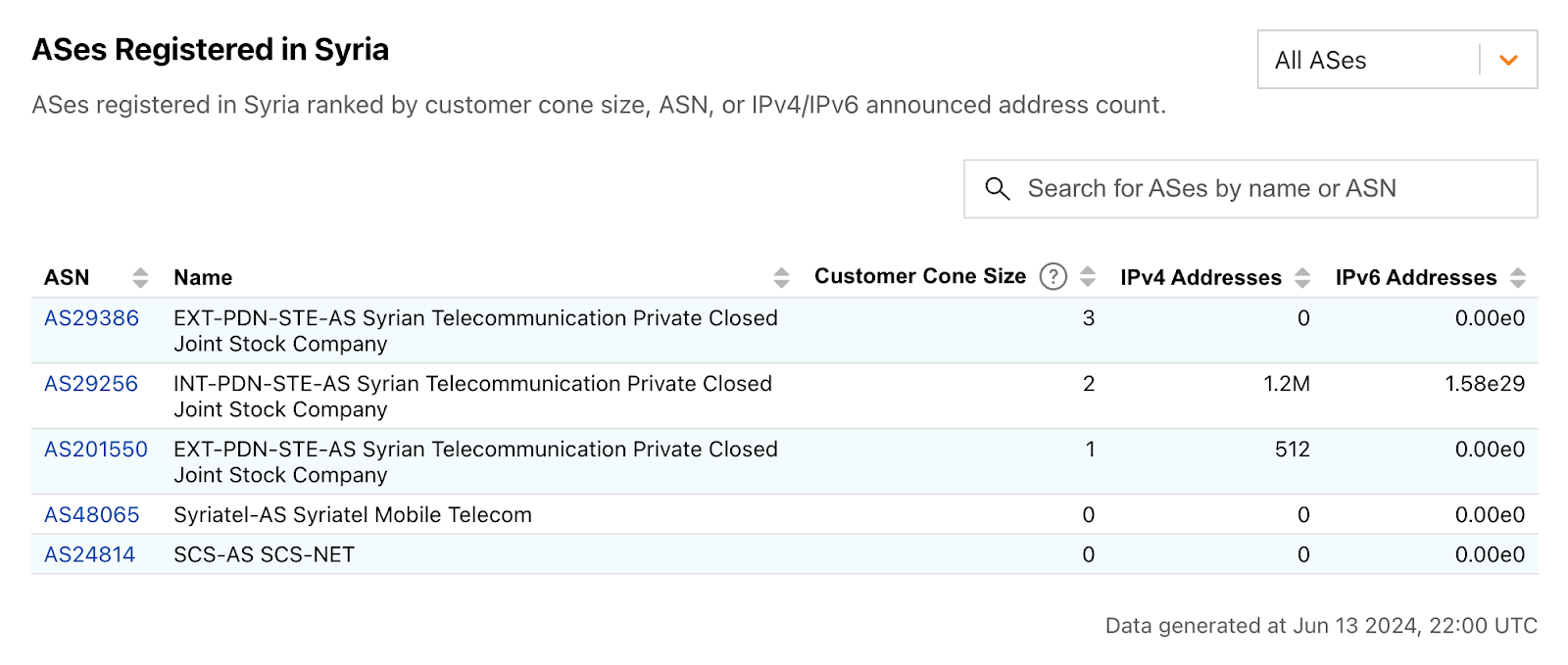Sort by IPv4 Addresses arrows
The height and width of the screenshot is (665, 1568).
1301,278
